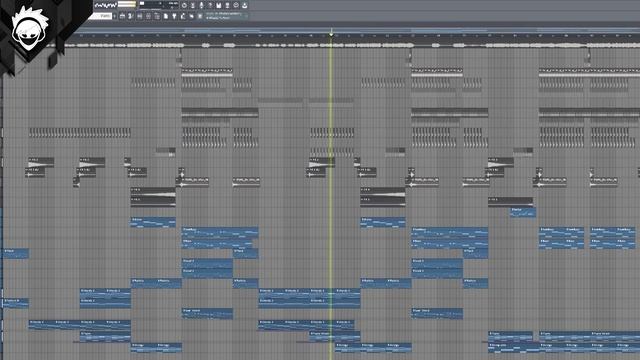Click the oscilloscope waveform display
This screenshot has width=640, height=360.
pyautogui.click(x=105, y=5)
